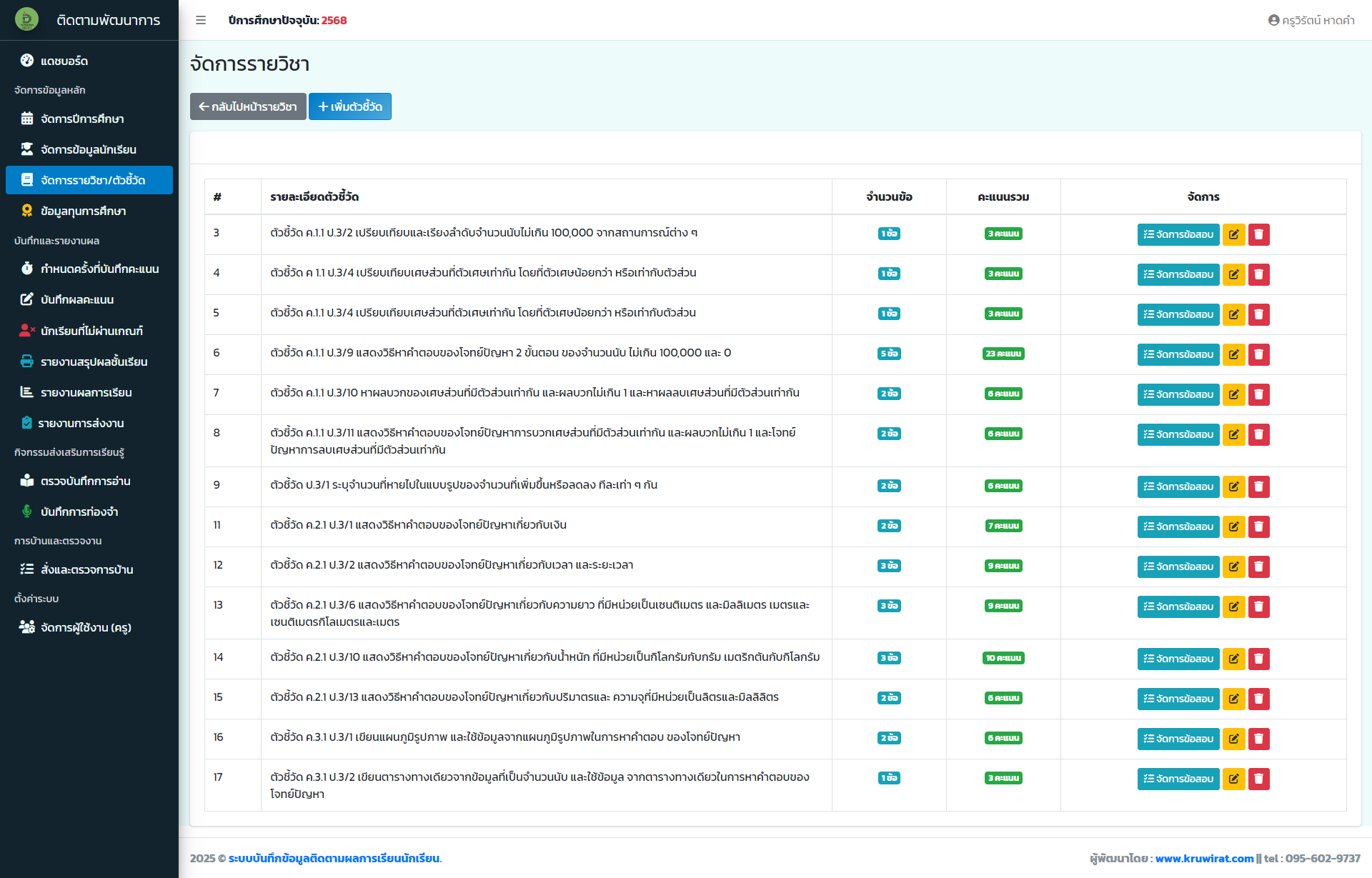Open แดชบอร์ด in the sidebar
This screenshot has height=878, width=1372.
(64, 61)
